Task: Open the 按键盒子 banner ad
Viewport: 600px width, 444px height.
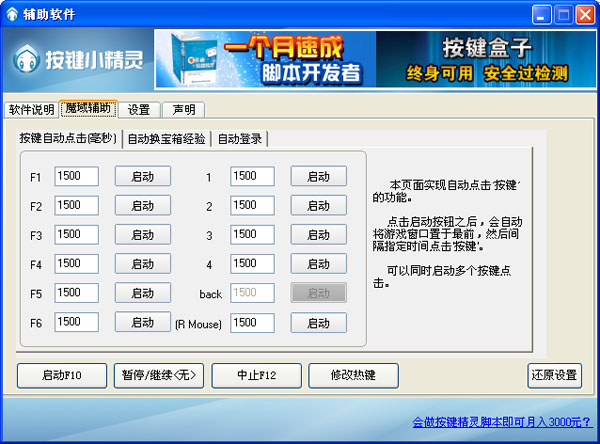Action: 486,59
